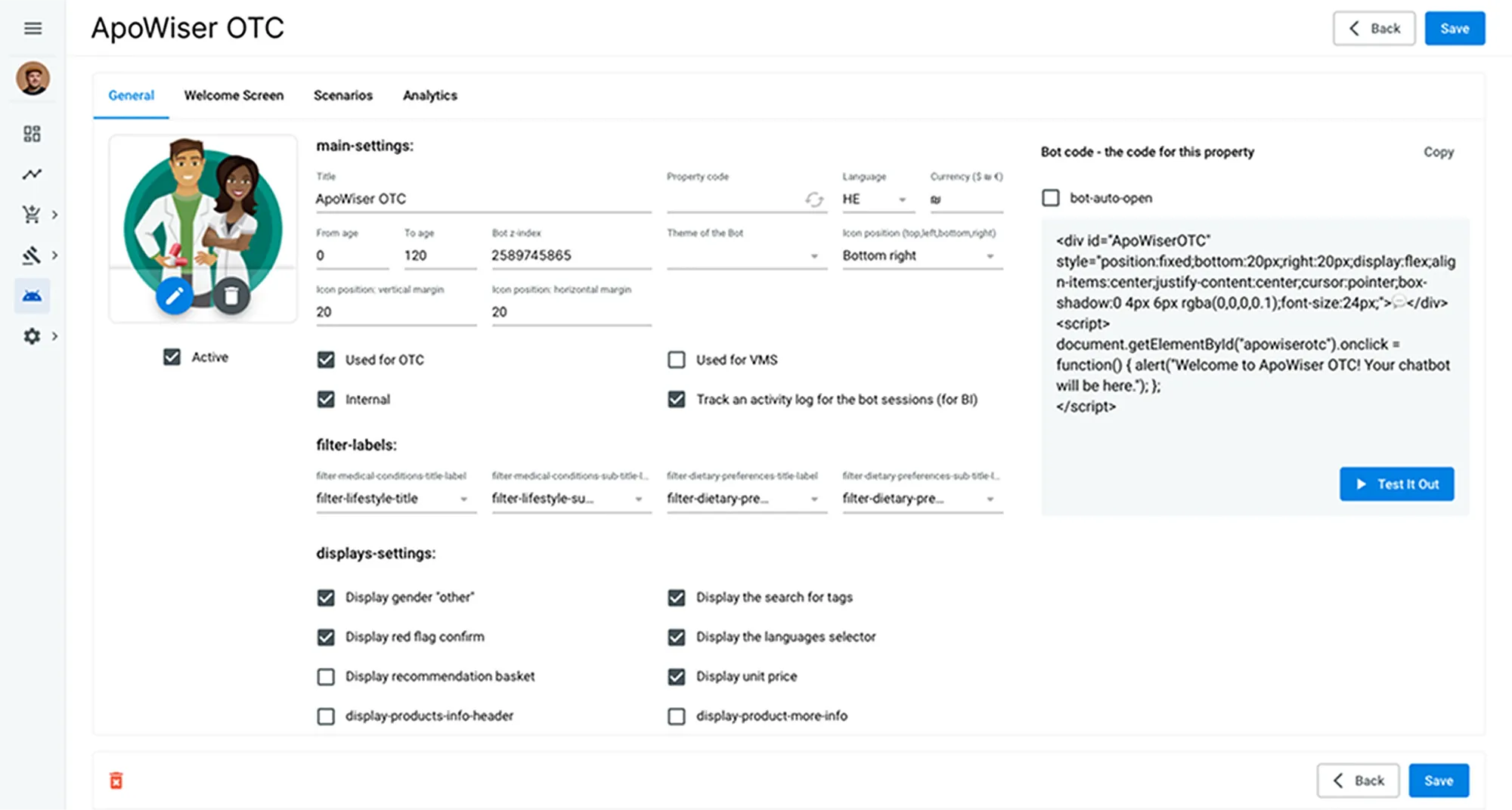
Task: Open the dashboard grid icon
Action: (32, 134)
